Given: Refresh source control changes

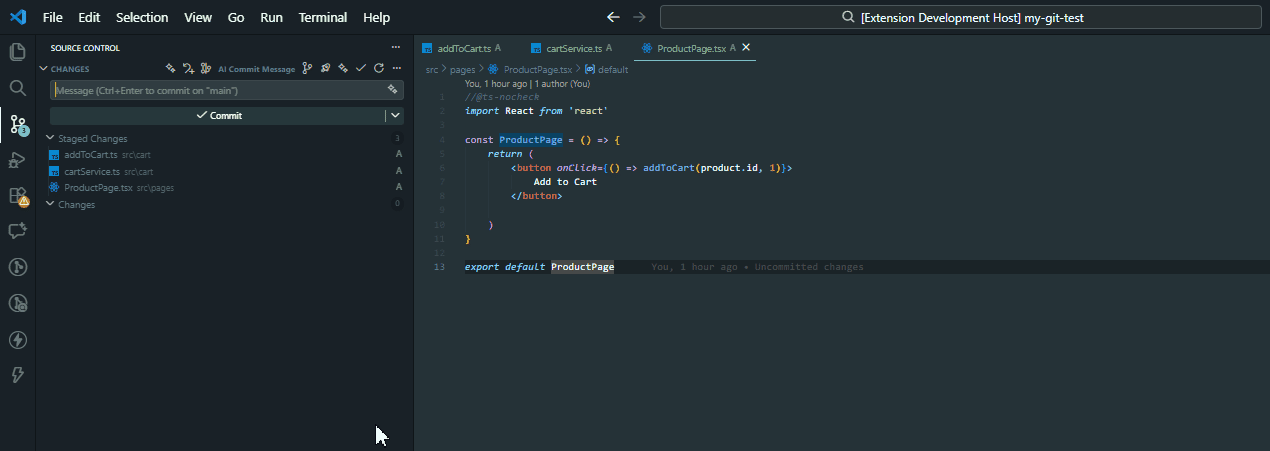Looking at the screenshot, I should point(378,69).
